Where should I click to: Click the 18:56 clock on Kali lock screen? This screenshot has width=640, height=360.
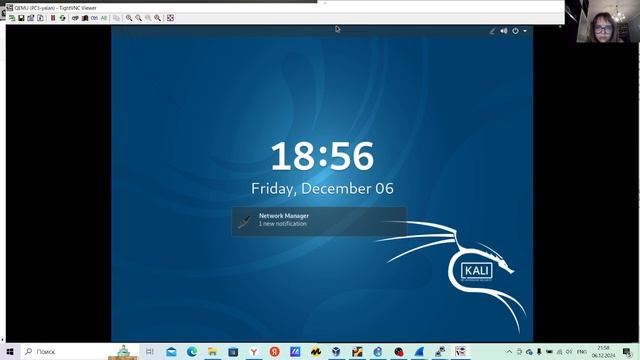pos(322,156)
